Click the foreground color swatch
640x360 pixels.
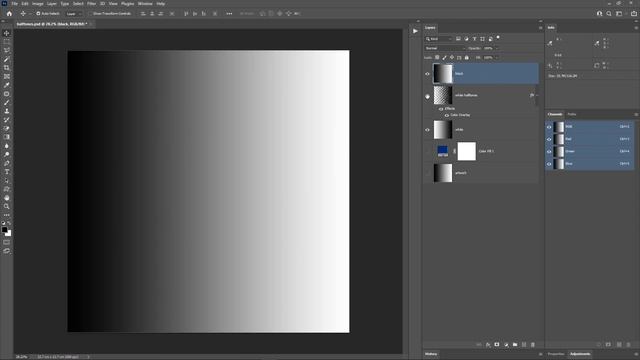(4, 230)
